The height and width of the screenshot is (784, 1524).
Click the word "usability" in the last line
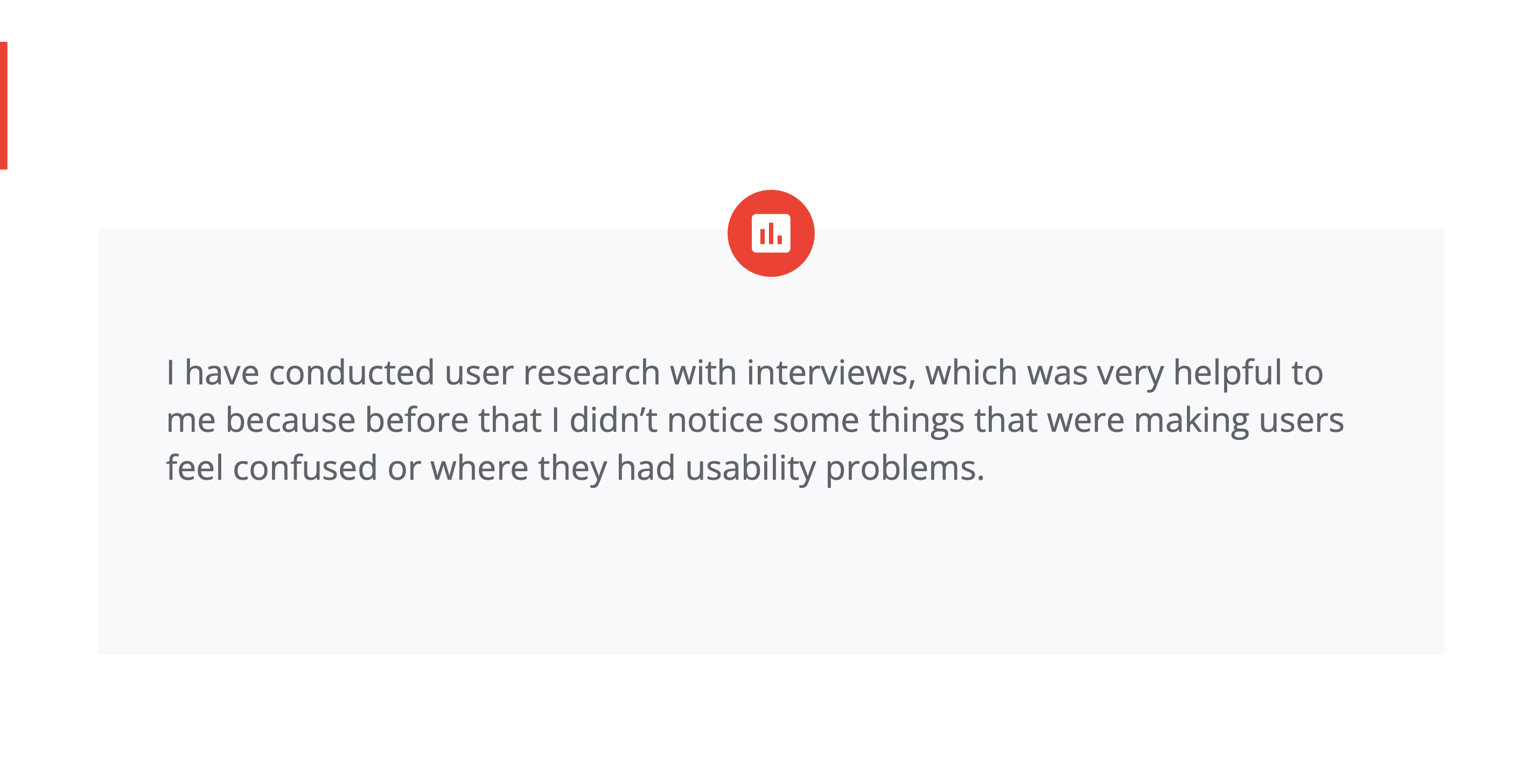pos(750,468)
